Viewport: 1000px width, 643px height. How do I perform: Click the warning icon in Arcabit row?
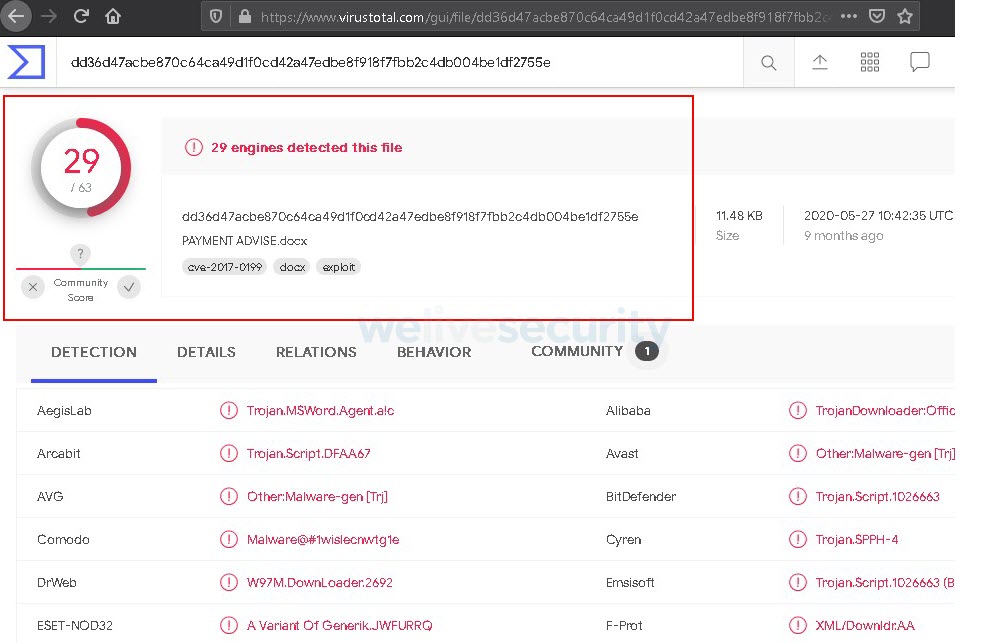point(229,453)
